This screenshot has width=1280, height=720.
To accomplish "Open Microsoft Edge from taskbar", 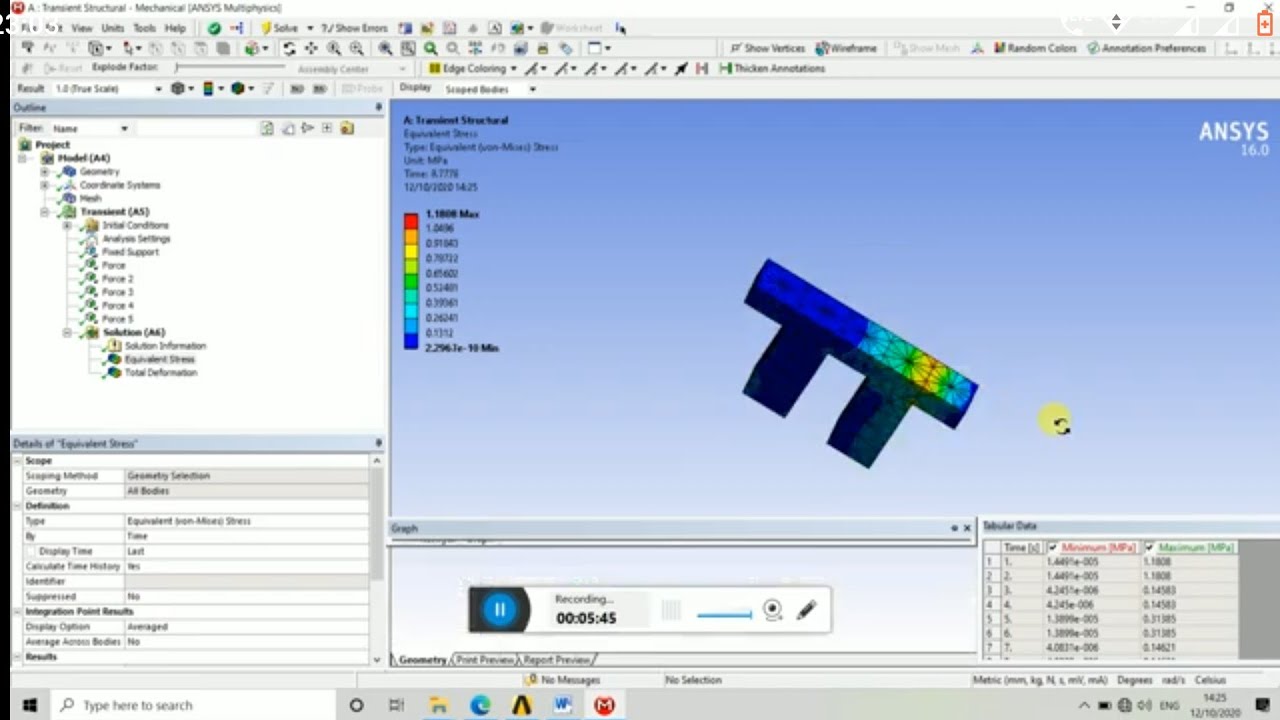I will click(x=481, y=705).
